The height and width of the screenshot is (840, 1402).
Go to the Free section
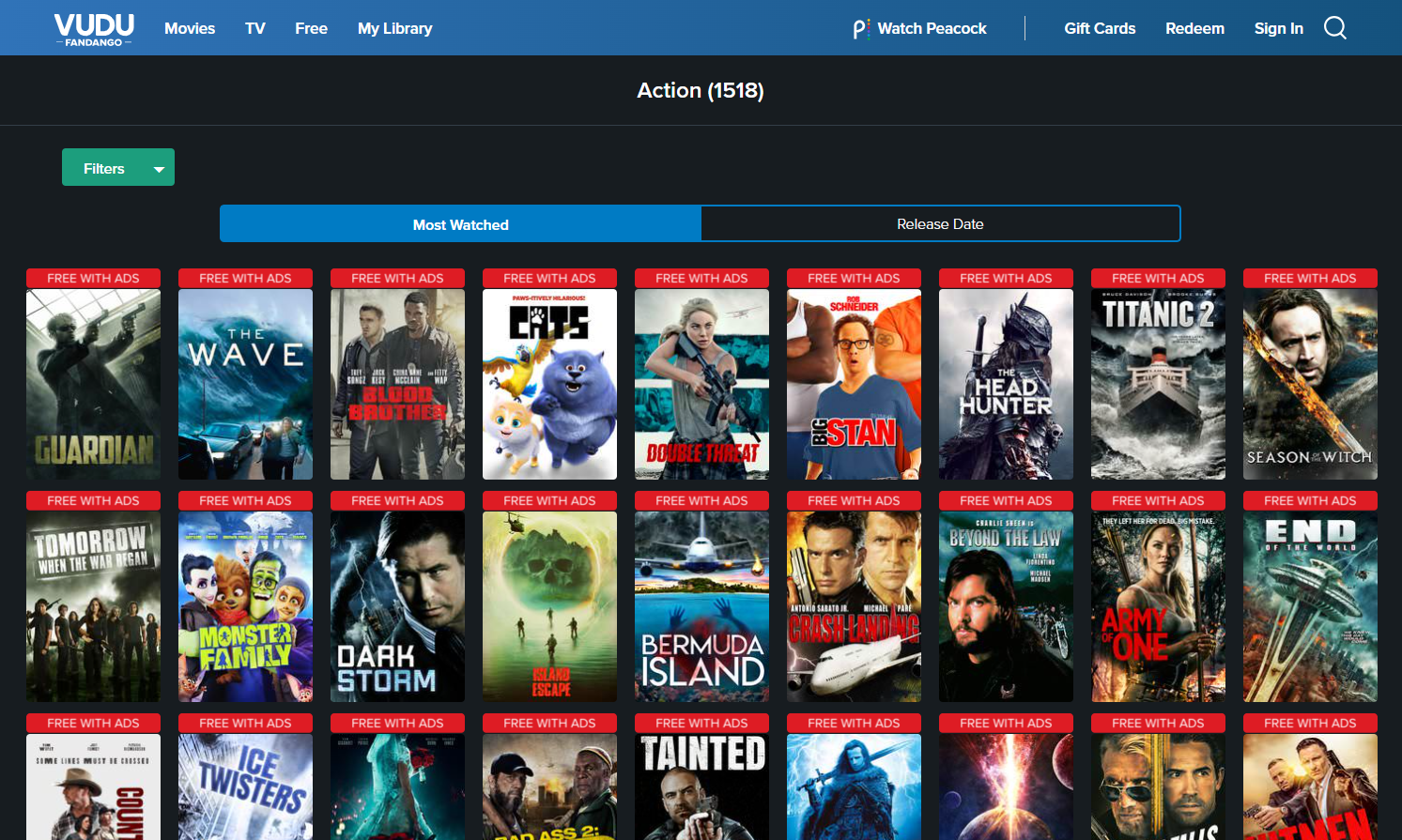tap(311, 29)
